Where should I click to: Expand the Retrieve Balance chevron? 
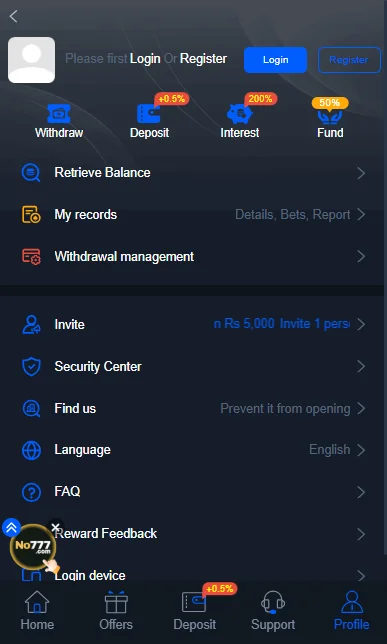[x=361, y=173]
